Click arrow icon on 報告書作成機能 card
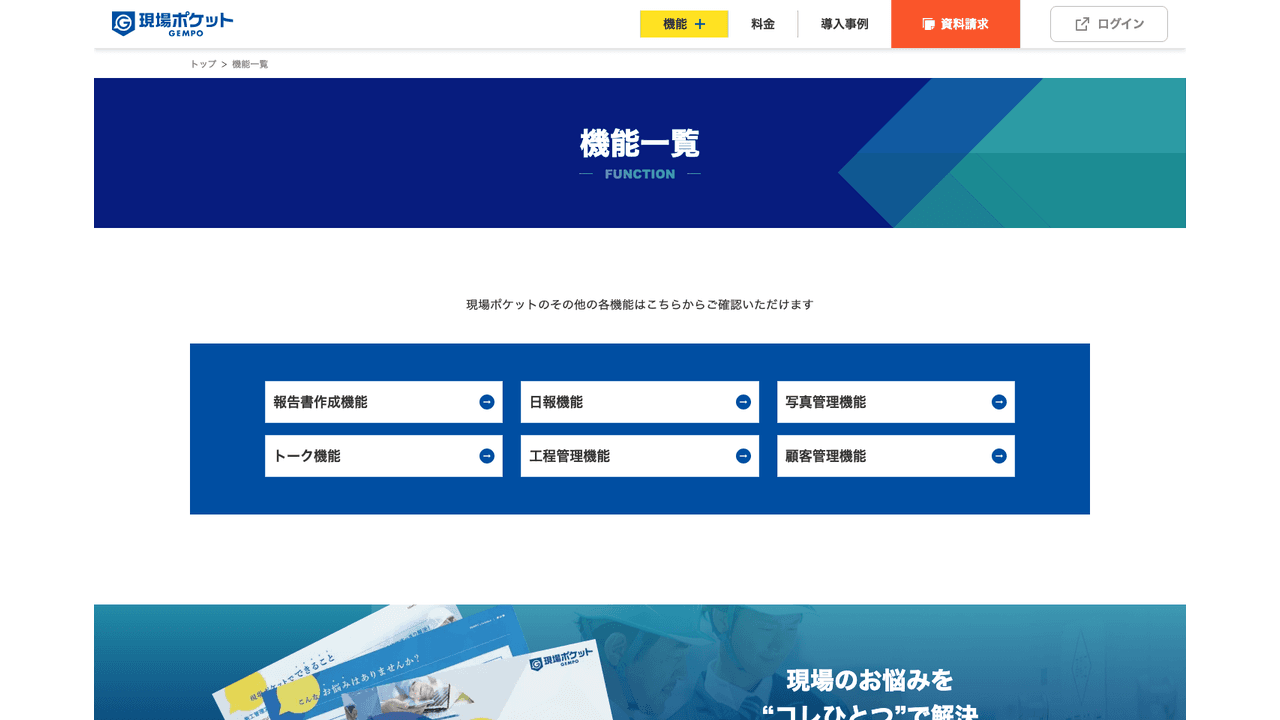 487,402
